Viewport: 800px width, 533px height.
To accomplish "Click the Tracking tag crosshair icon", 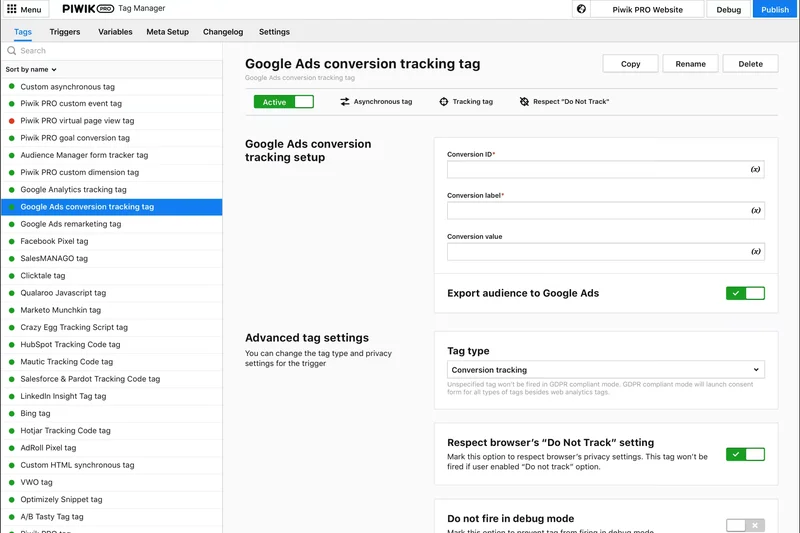I will point(444,101).
